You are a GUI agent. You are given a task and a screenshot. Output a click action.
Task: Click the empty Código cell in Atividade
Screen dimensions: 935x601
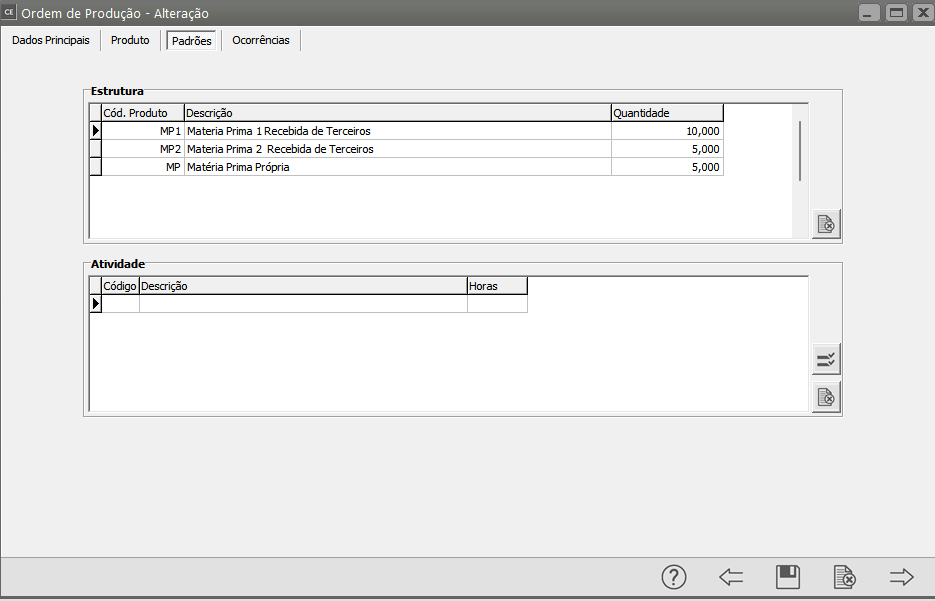[120, 304]
